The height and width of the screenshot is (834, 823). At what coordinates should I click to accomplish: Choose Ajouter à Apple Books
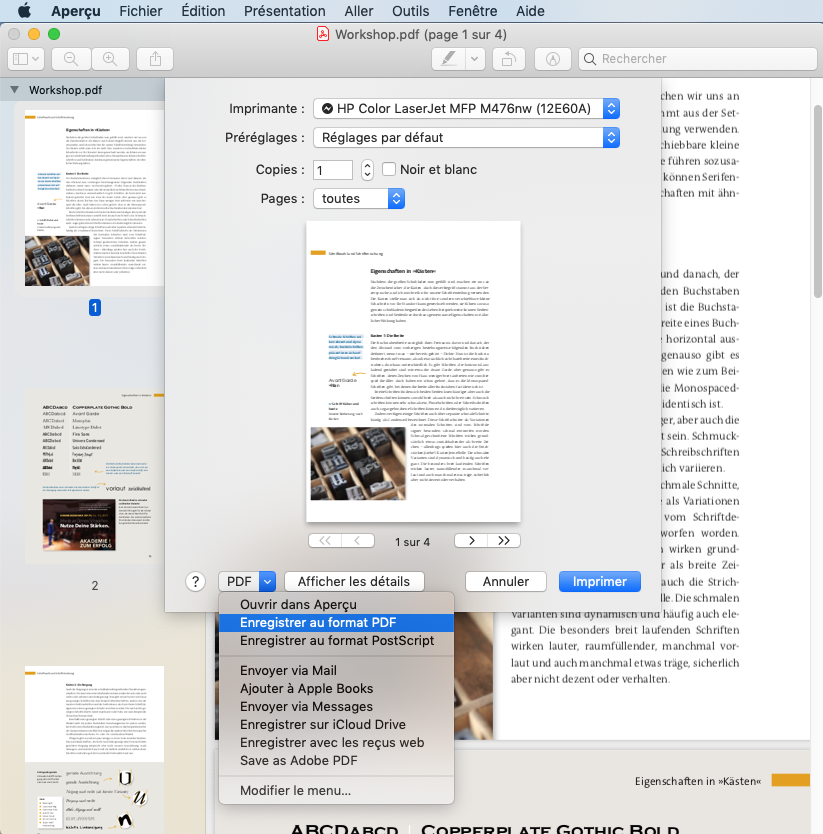pos(336,689)
